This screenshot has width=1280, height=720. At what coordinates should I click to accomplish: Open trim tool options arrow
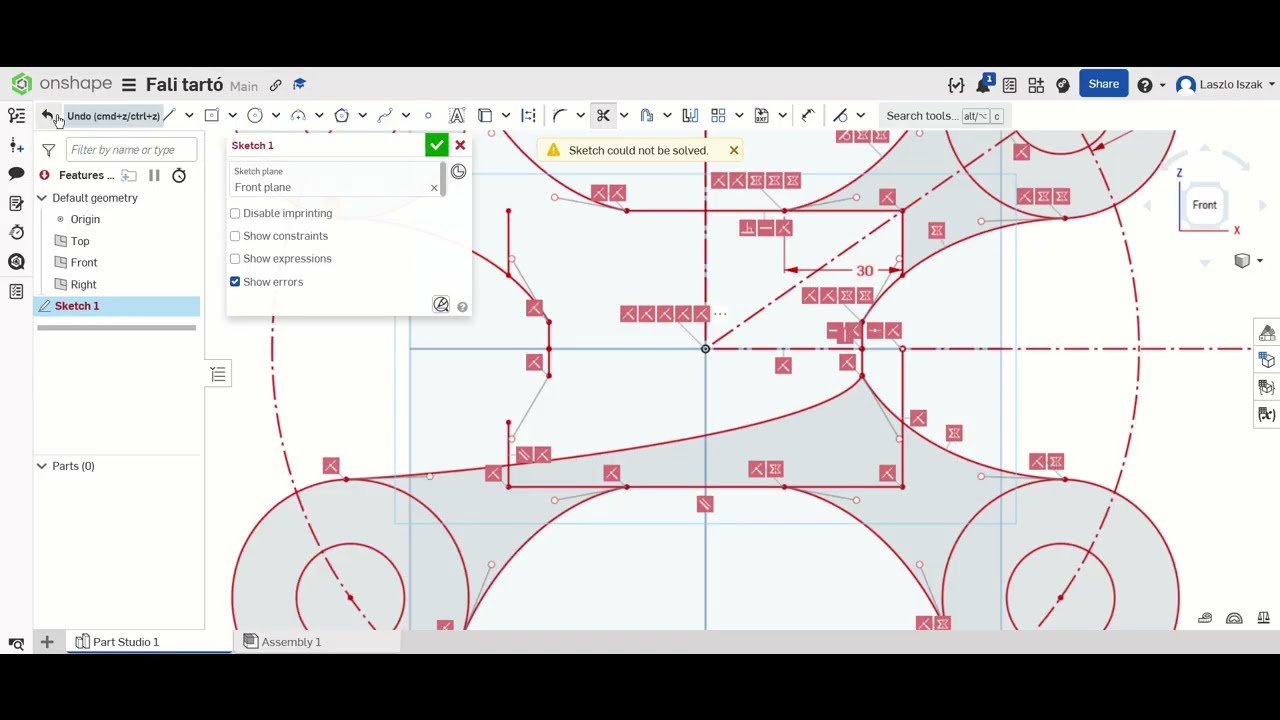click(624, 116)
